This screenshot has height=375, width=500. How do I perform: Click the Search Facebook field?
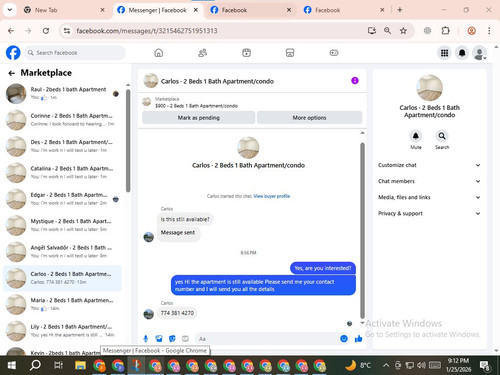click(75, 53)
